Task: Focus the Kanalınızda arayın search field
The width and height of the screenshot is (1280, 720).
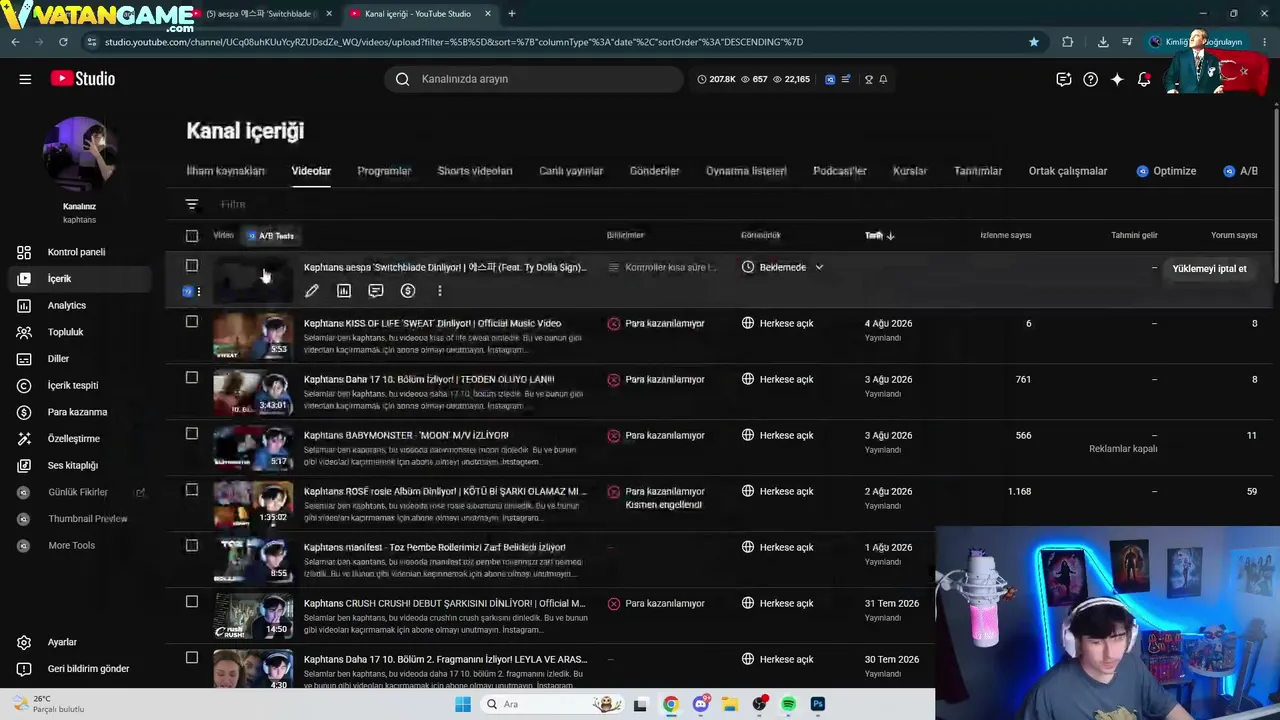Action: click(534, 79)
